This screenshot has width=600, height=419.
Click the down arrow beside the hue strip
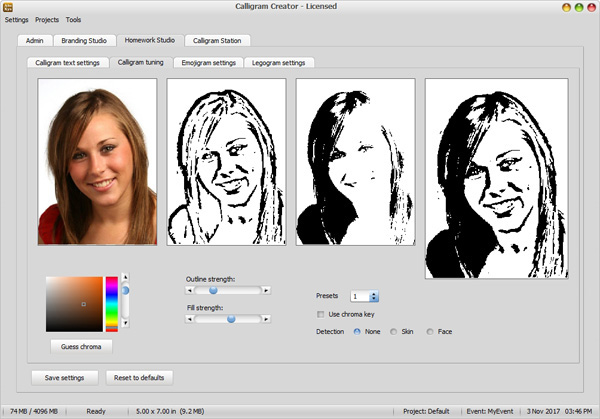point(125,323)
